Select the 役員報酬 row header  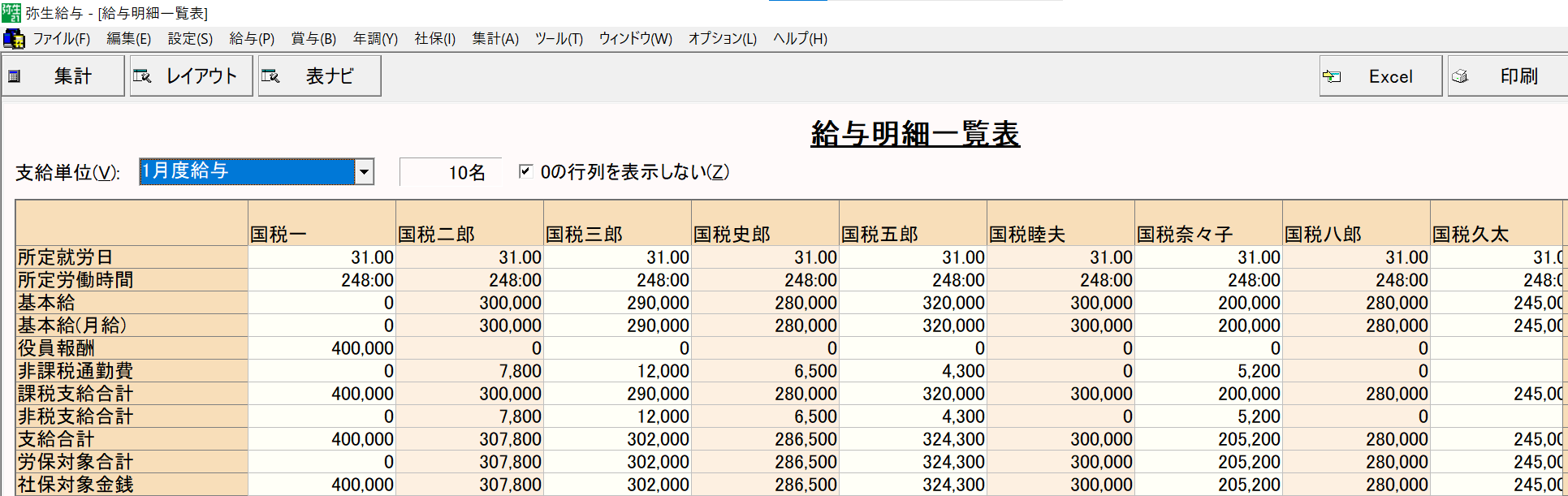(x=132, y=348)
